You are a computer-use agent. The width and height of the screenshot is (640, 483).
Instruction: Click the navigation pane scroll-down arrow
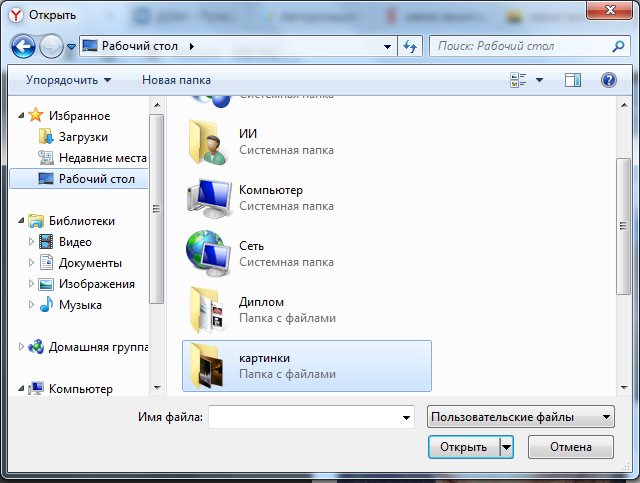click(x=157, y=387)
